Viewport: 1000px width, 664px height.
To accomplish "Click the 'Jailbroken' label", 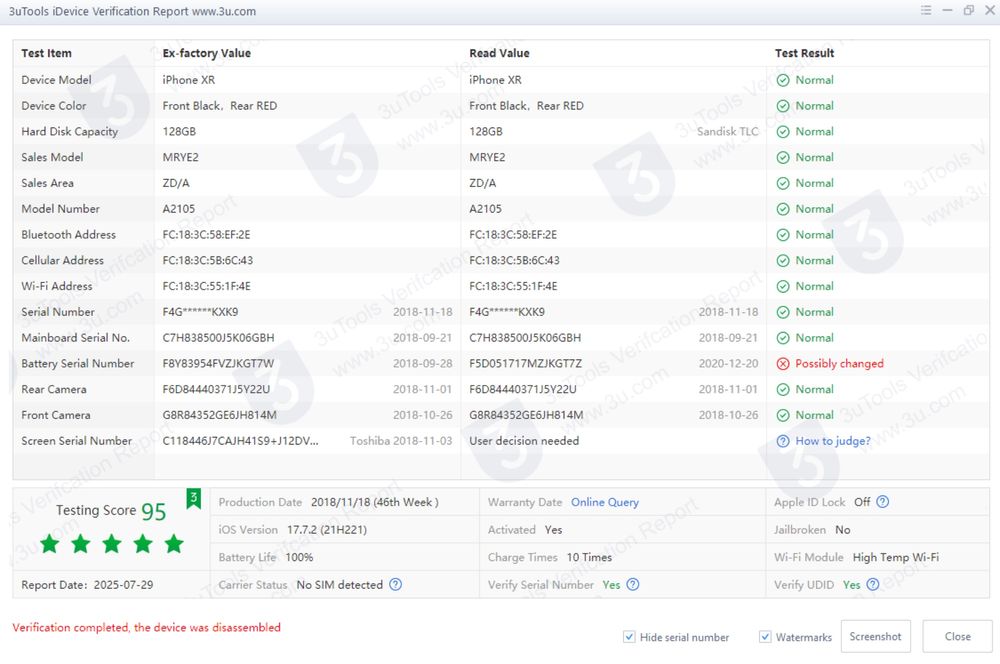I will point(800,529).
